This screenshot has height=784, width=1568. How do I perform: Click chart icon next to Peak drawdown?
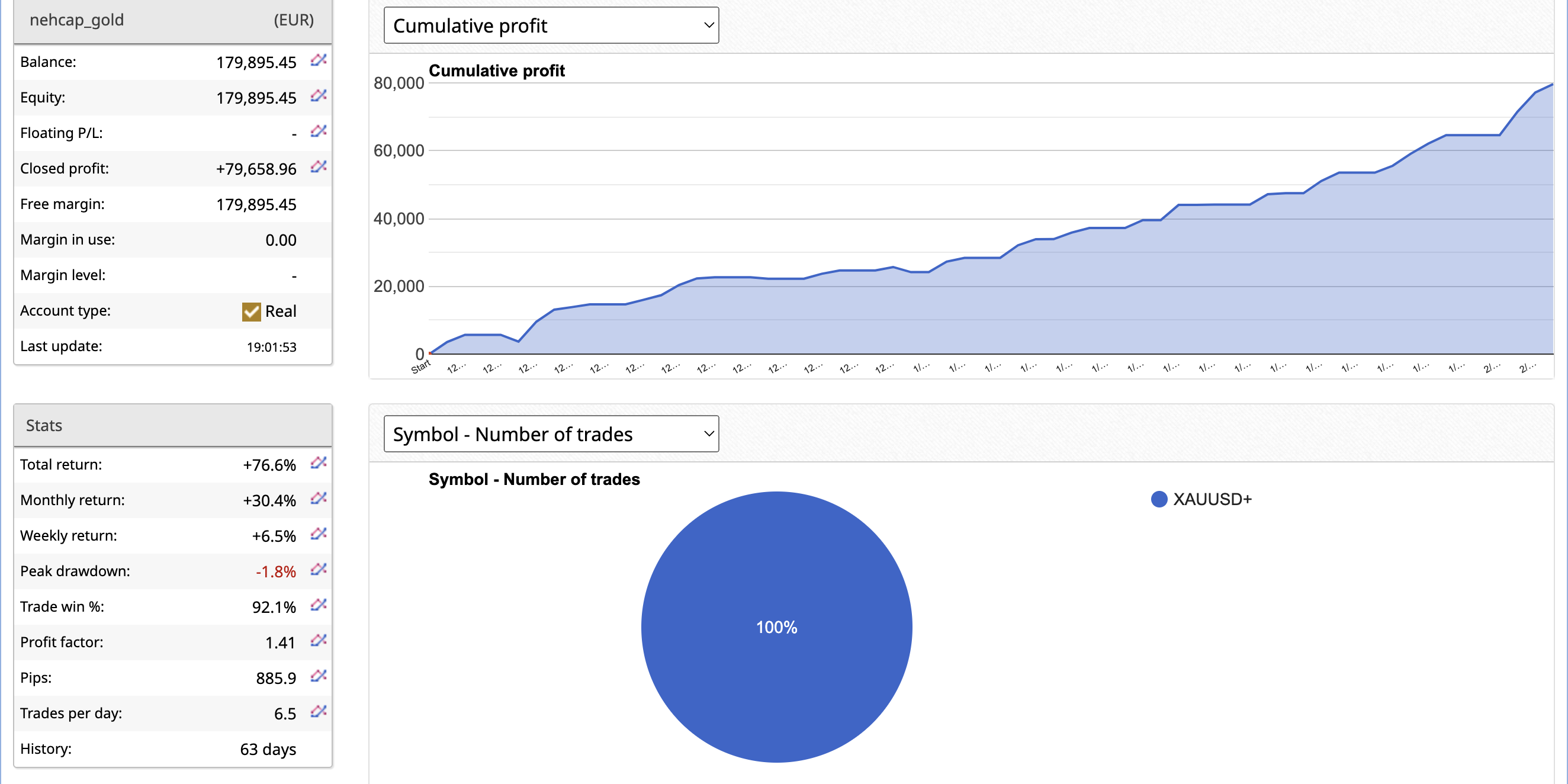tap(319, 570)
